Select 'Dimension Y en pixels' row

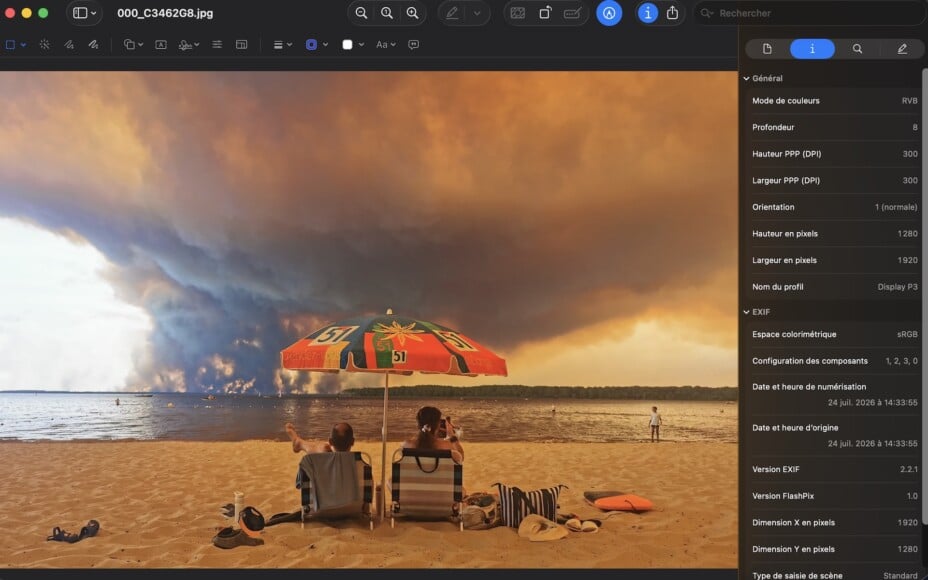click(834, 549)
